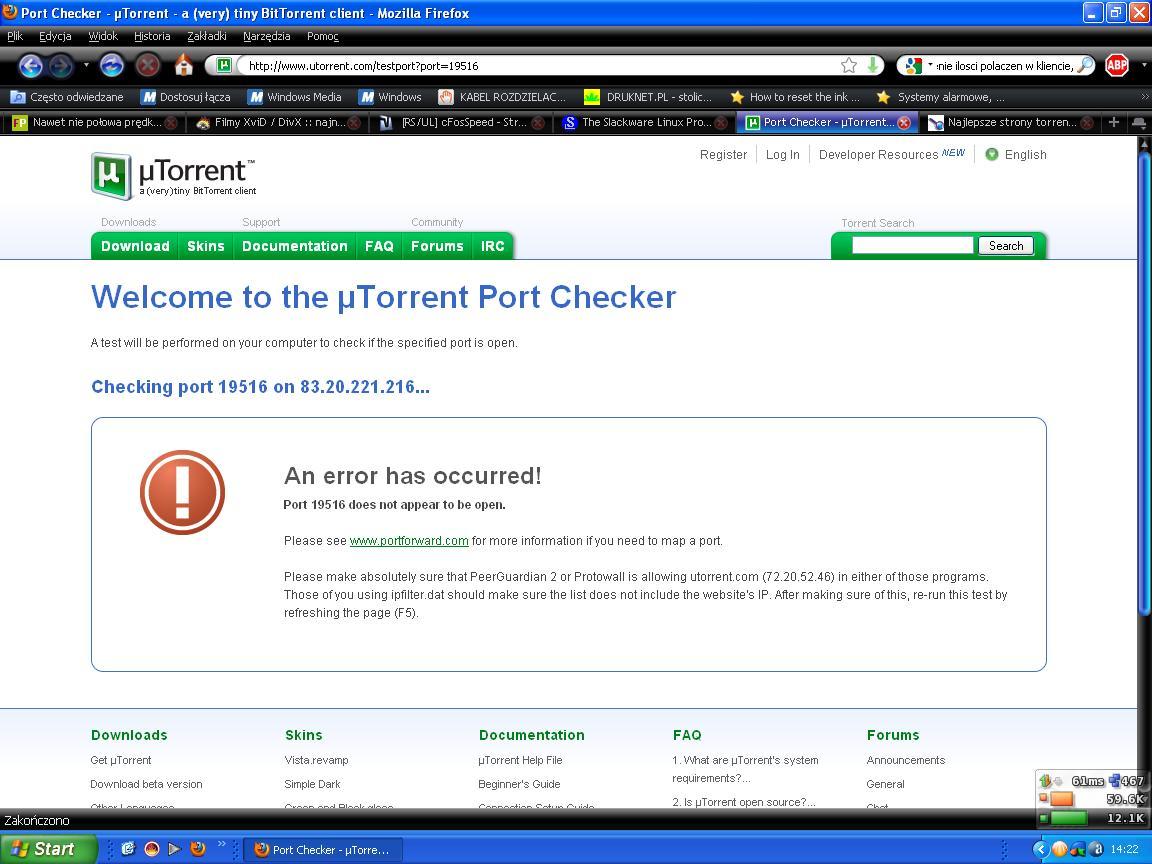
Task: Open IRC in the green nav bar
Action: (493, 246)
